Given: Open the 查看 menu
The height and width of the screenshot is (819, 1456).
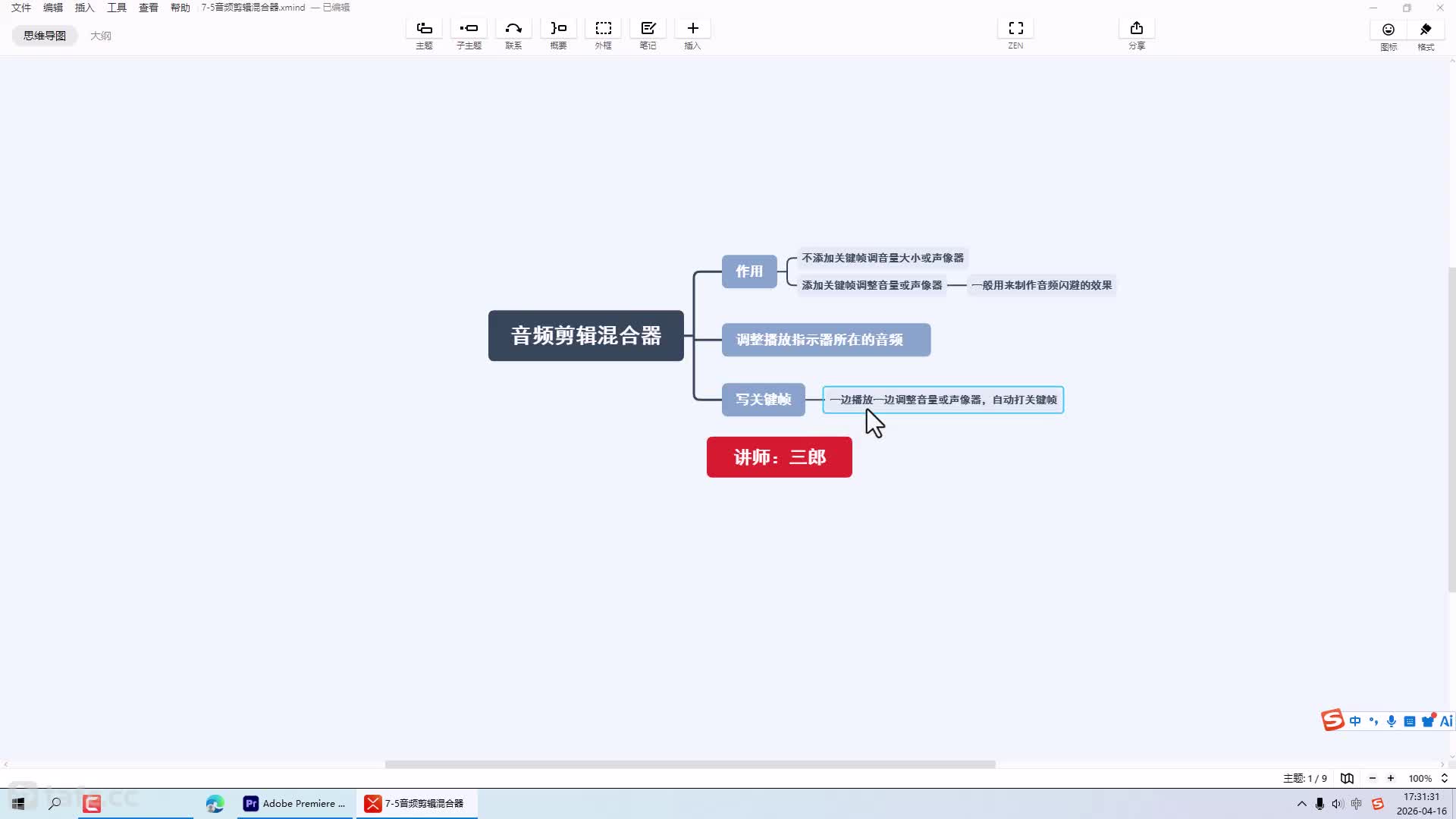Looking at the screenshot, I should pyautogui.click(x=149, y=8).
